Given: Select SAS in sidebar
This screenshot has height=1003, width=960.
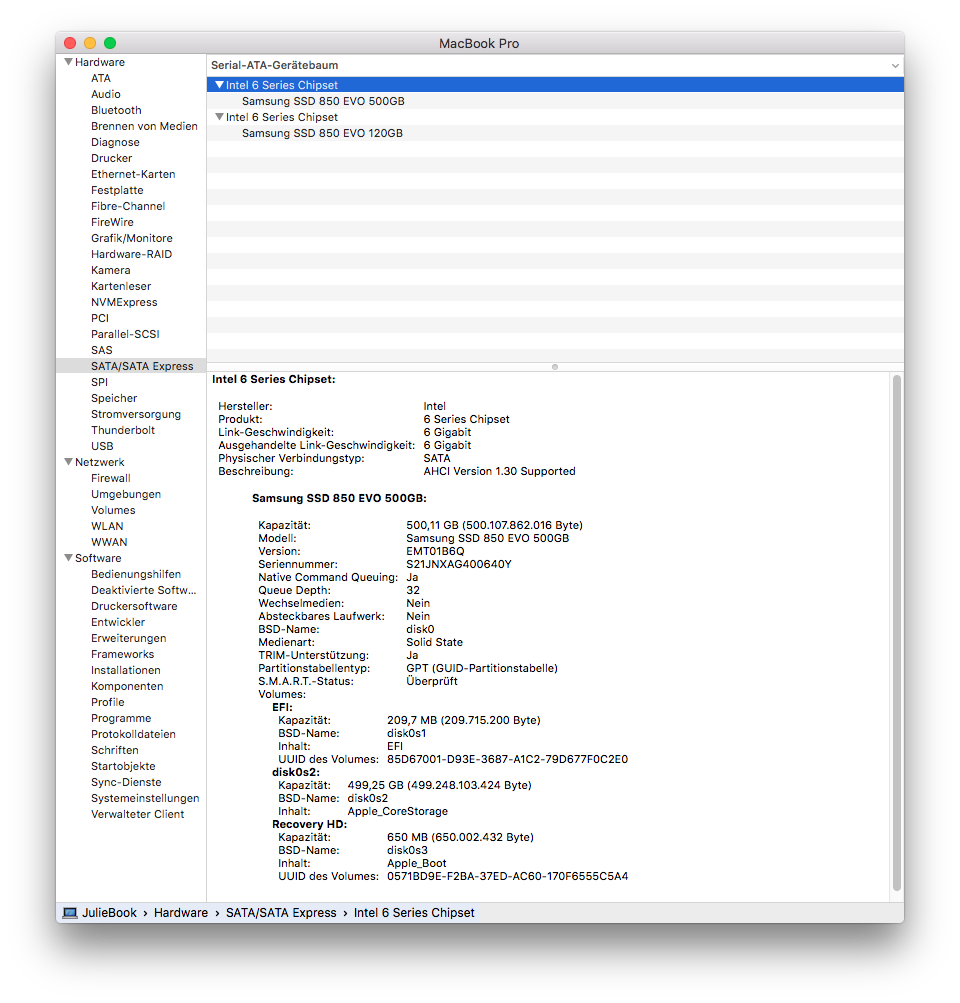Looking at the screenshot, I should tap(102, 350).
